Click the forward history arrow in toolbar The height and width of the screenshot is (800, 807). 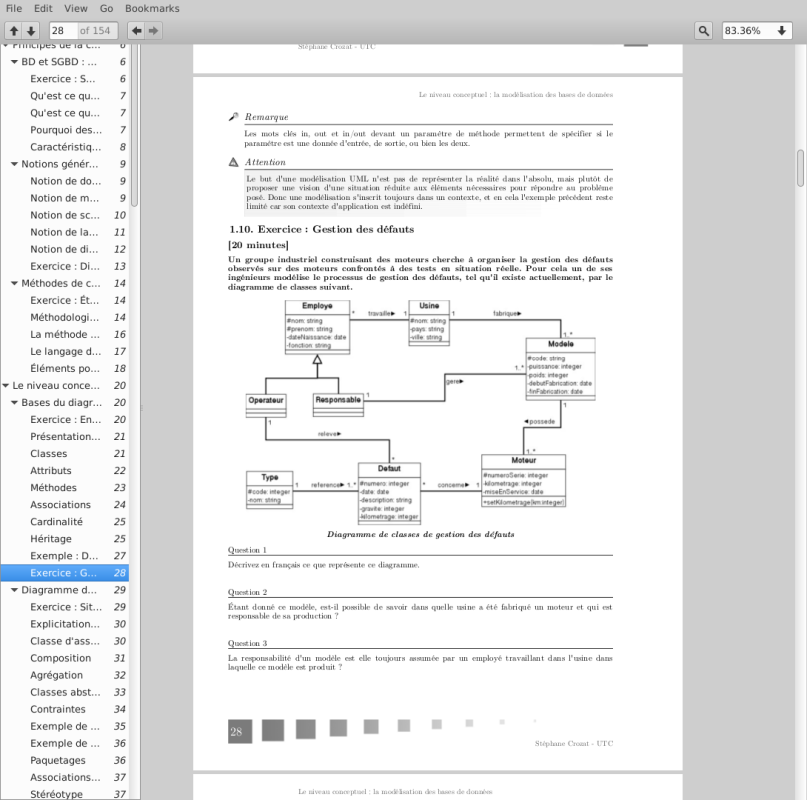[153, 31]
